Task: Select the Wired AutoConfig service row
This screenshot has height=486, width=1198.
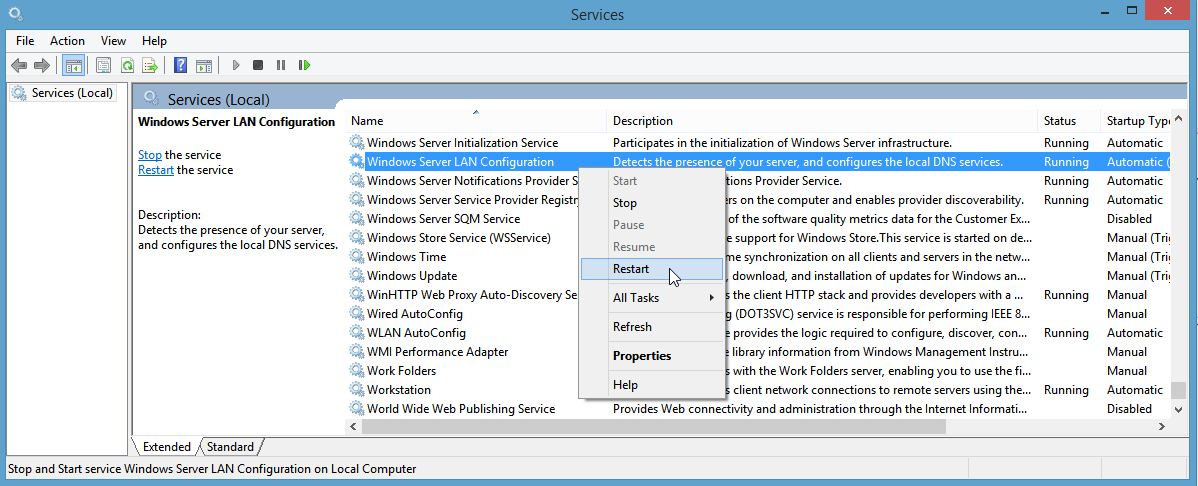Action: (x=758, y=314)
